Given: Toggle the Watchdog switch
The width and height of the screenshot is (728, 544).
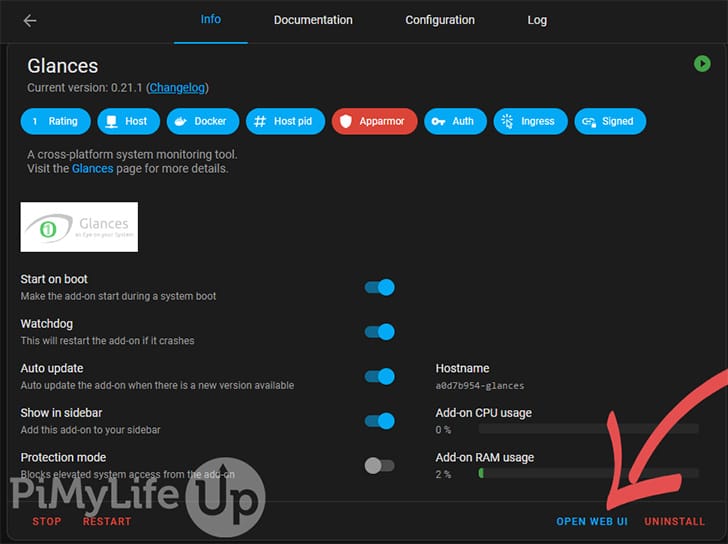Looking at the screenshot, I should point(380,332).
